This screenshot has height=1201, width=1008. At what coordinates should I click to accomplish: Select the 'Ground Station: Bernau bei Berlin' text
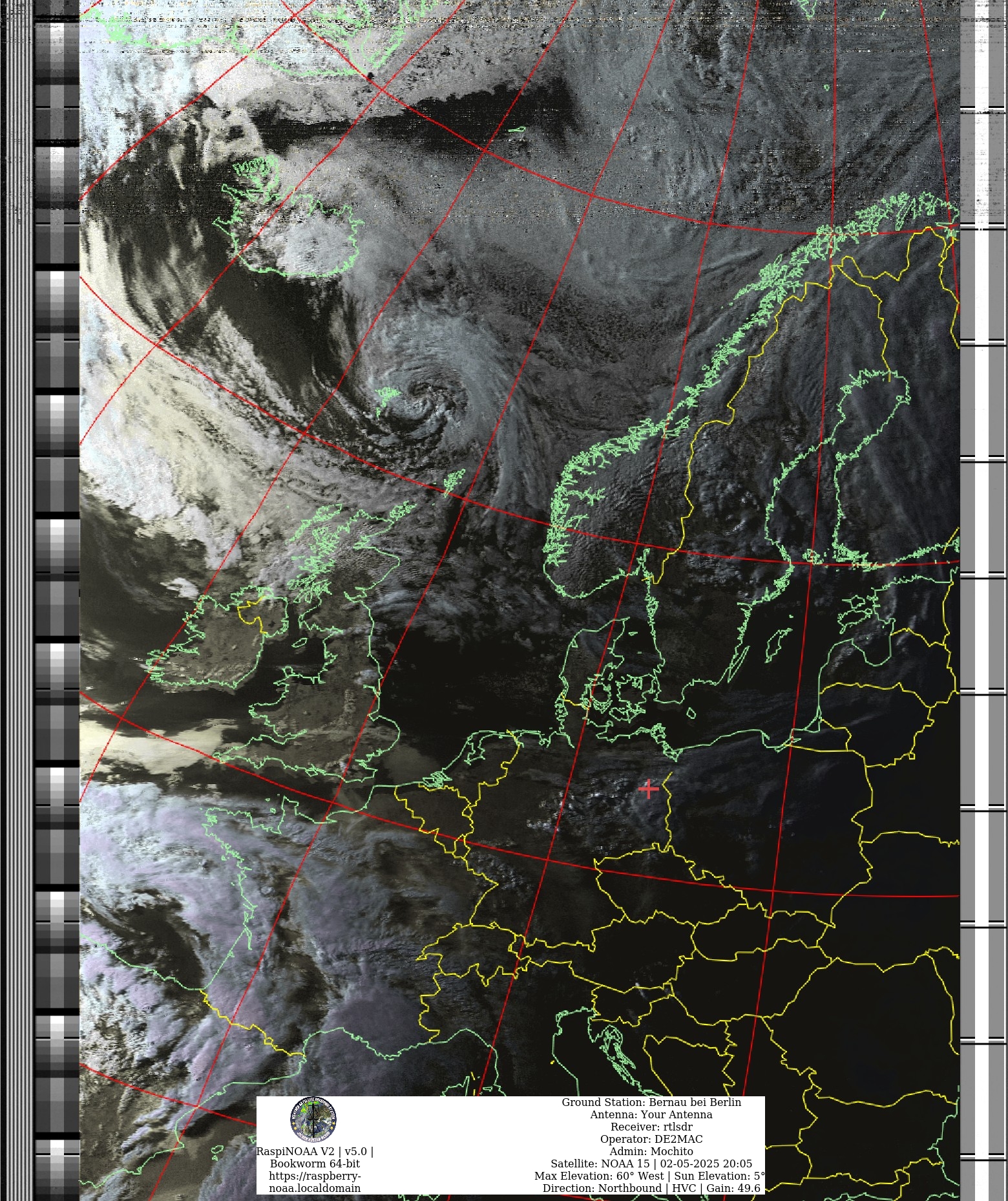pyautogui.click(x=651, y=1102)
